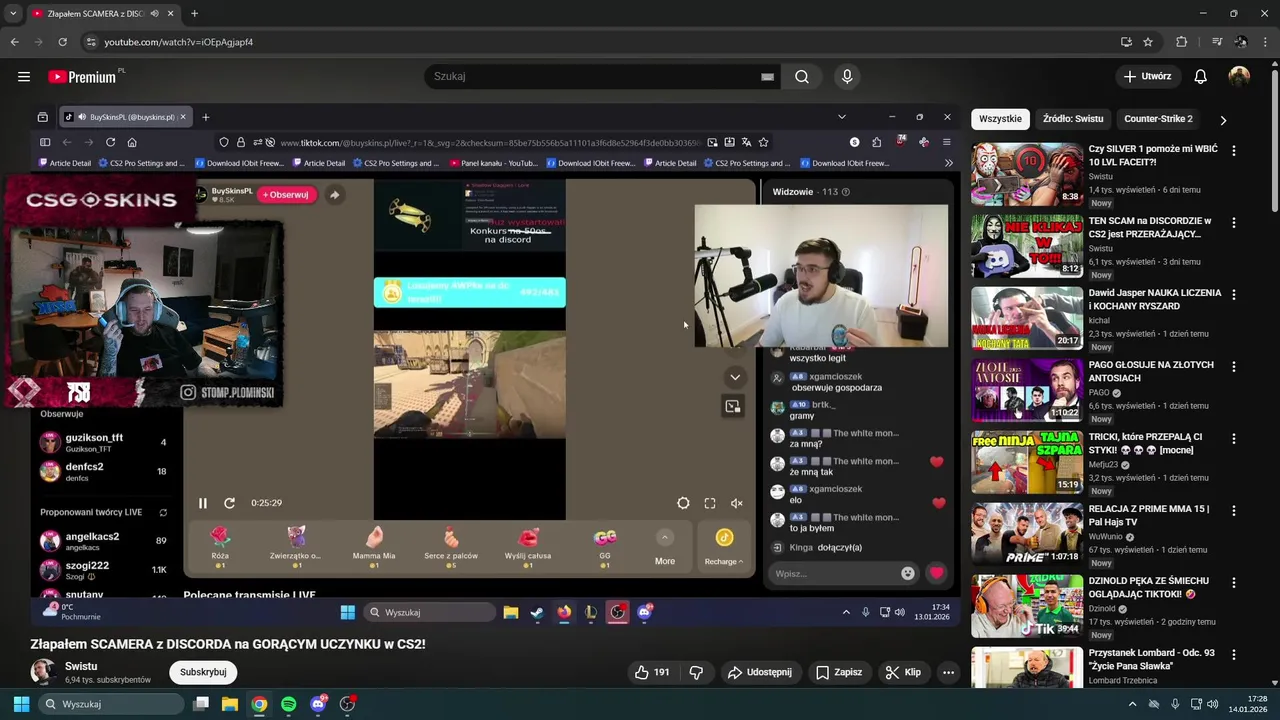
Task: Subscribe to Swistu with Subskrybuj
Action: point(203,672)
